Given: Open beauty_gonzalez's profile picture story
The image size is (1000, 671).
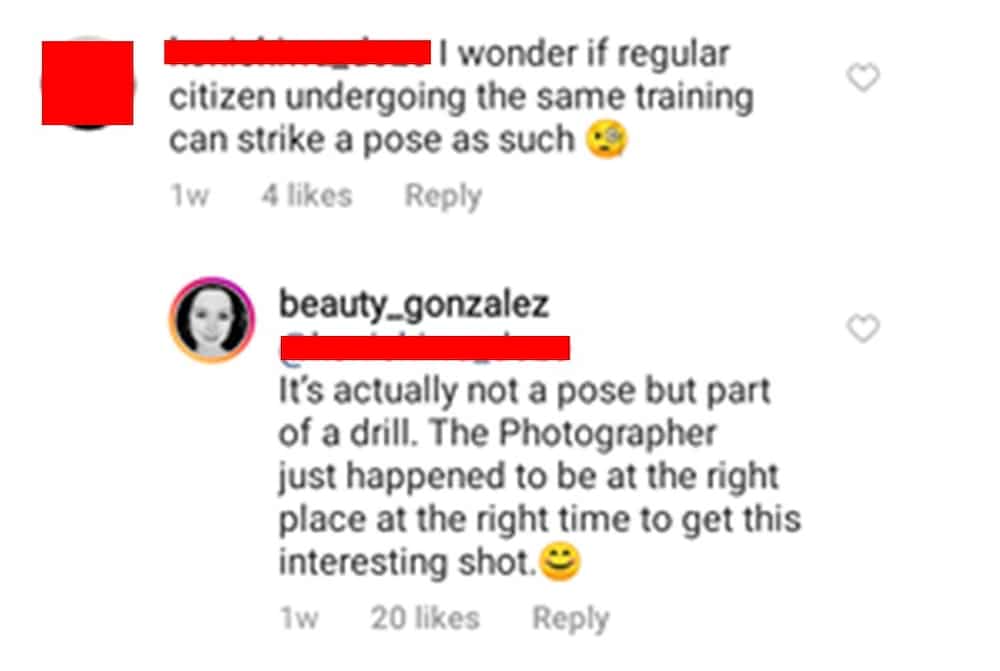Looking at the screenshot, I should pyautogui.click(x=212, y=320).
